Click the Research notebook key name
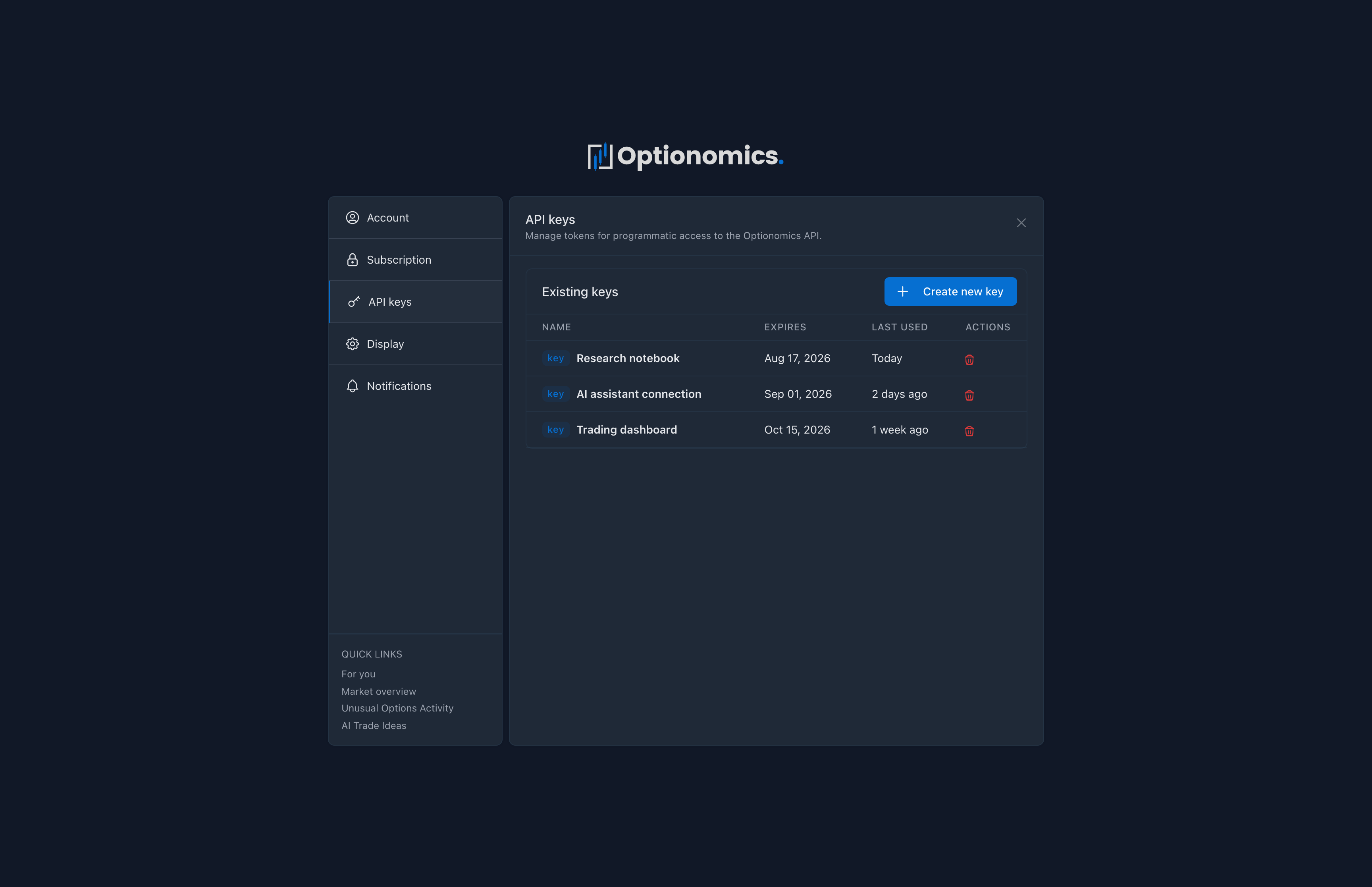The height and width of the screenshot is (887, 1372). pos(628,358)
